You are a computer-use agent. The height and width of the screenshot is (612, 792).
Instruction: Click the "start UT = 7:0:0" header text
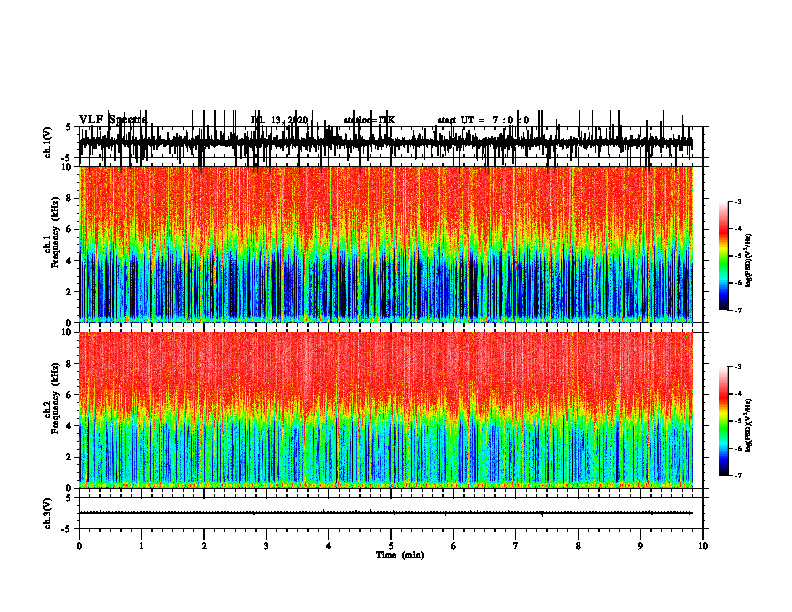pos(483,120)
